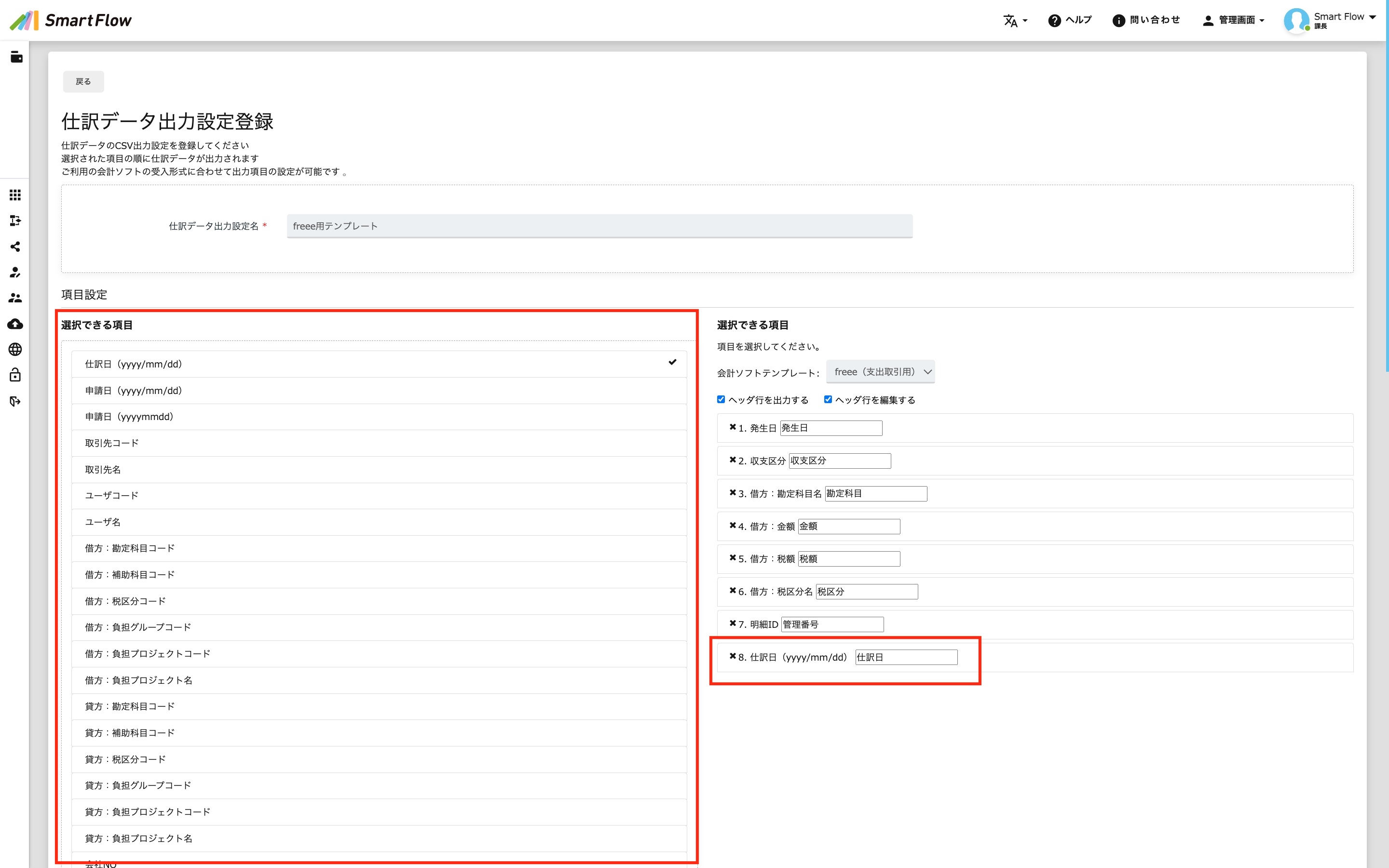Remove item 3 借方：勘定科目名 with its X
1389x868 pixels.
733,492
